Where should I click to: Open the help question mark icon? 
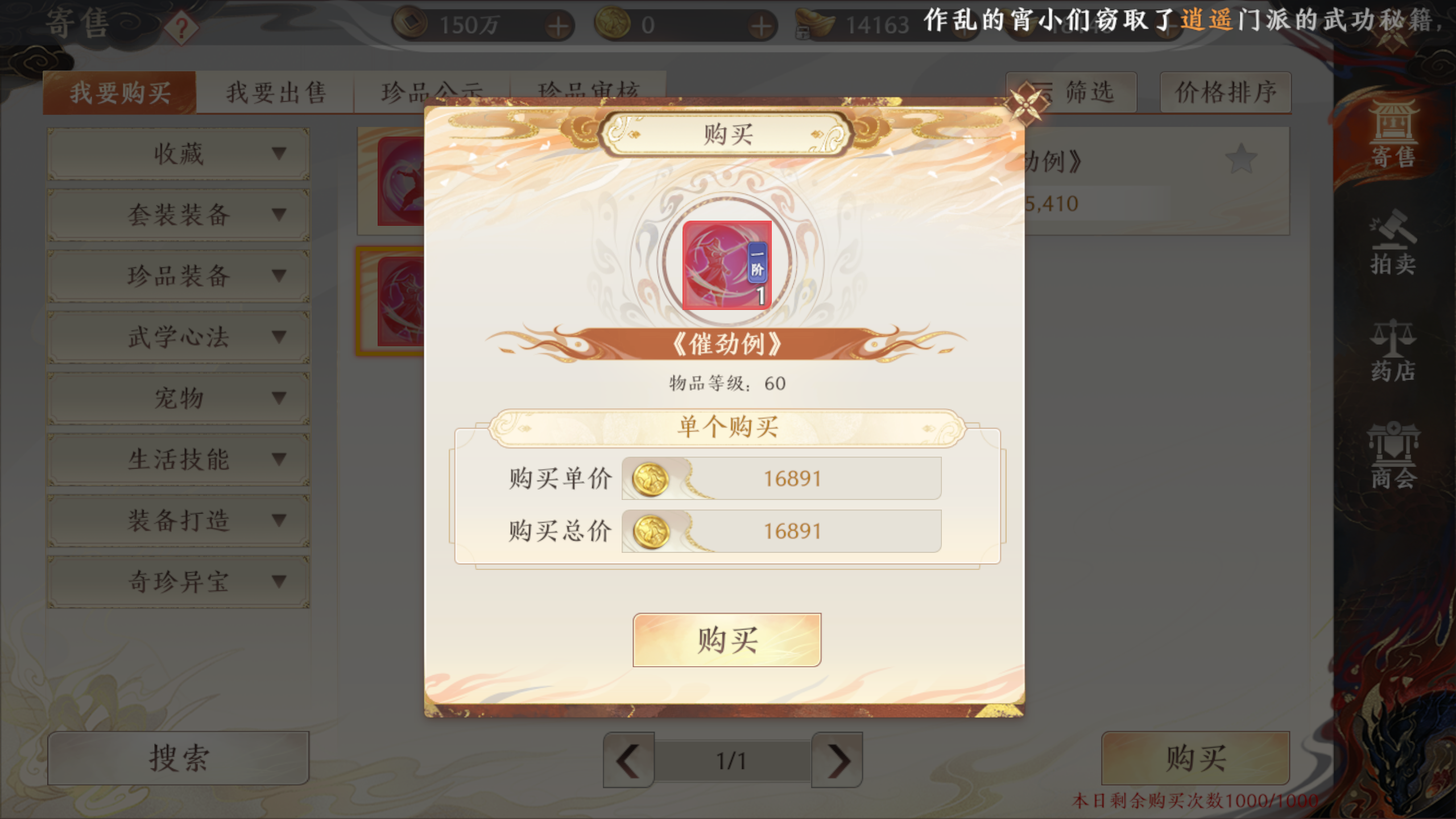[x=181, y=27]
